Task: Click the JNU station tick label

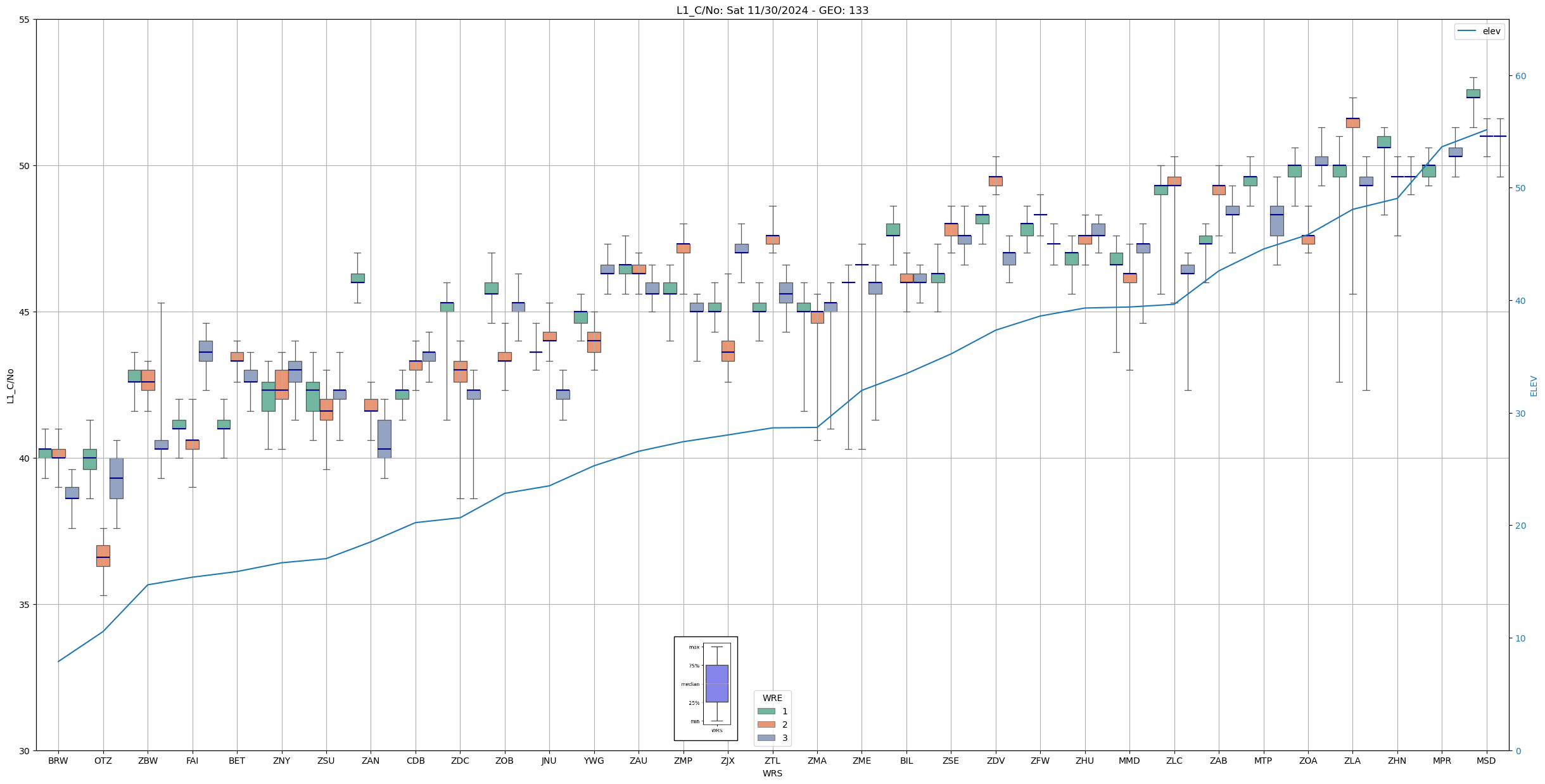Action: [549, 761]
